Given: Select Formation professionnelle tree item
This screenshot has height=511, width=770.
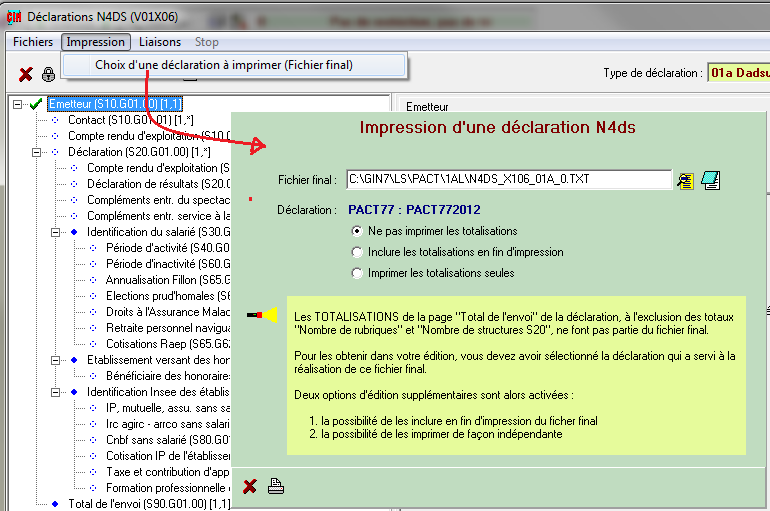Looking at the screenshot, I should coord(168,488).
